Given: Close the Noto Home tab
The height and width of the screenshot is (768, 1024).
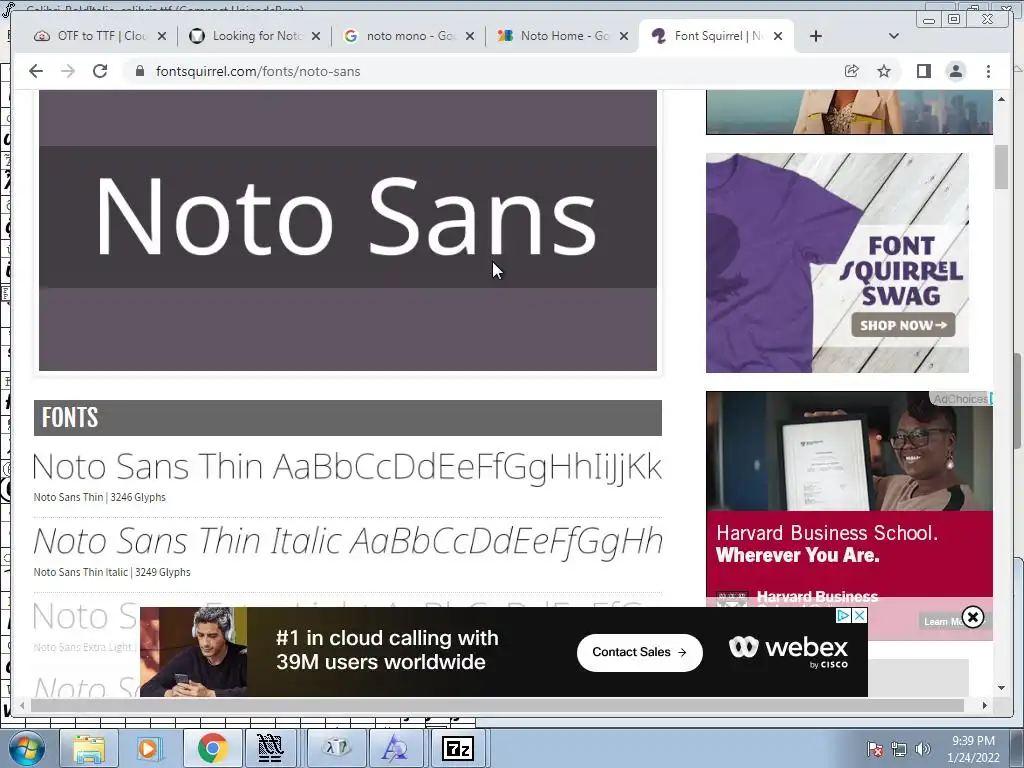Looking at the screenshot, I should tap(624, 36).
